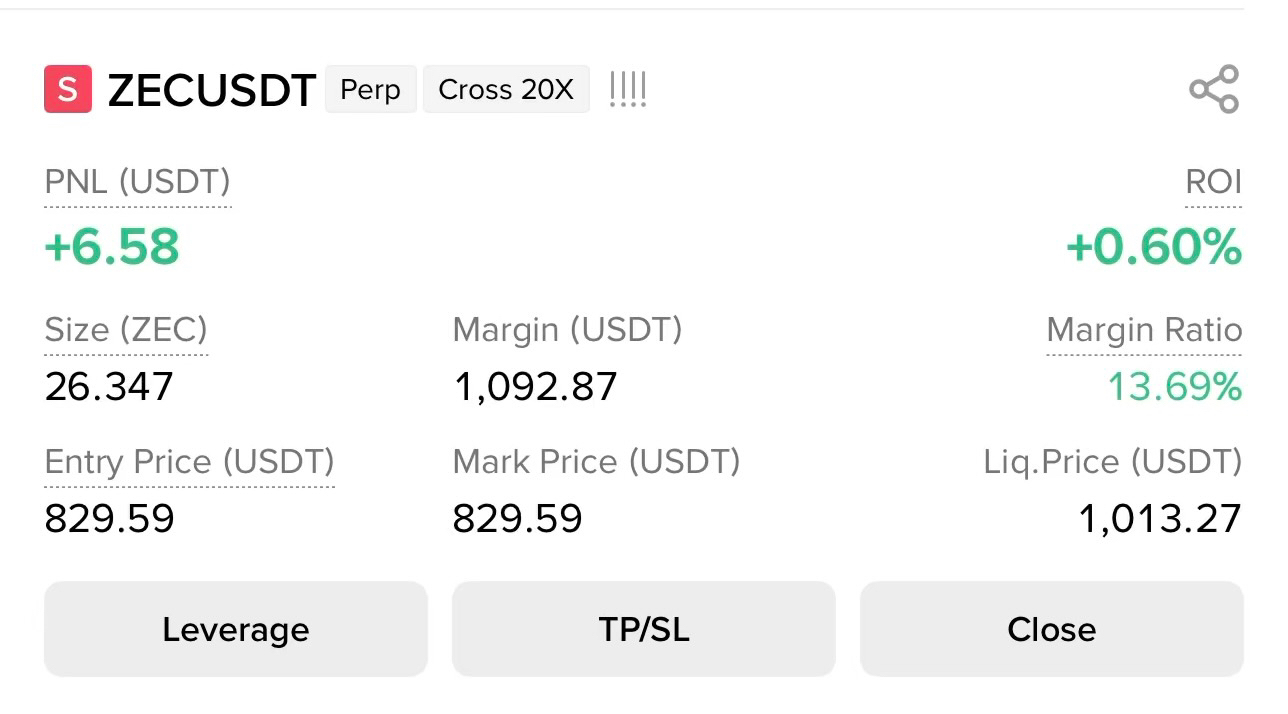This screenshot has height=714, width=1288.
Task: Select the +6.58 PNL value
Action: click(112, 246)
